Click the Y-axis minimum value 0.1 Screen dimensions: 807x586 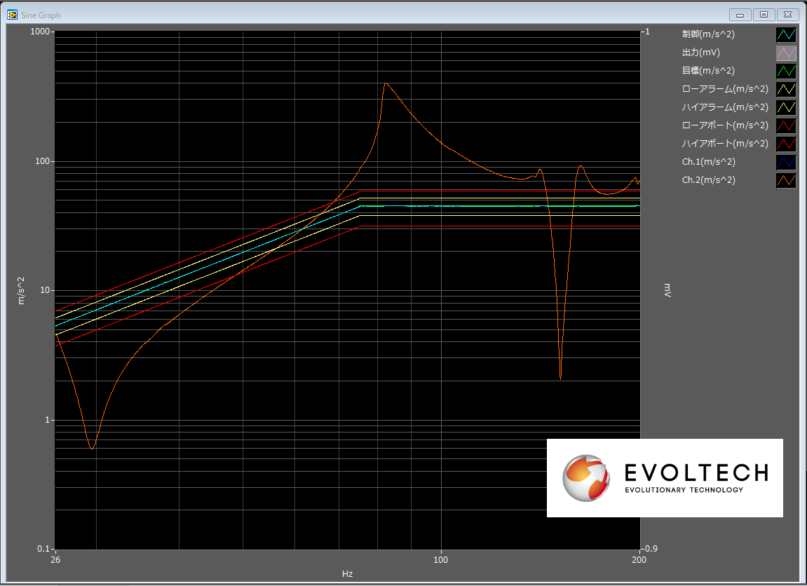[x=43, y=549]
